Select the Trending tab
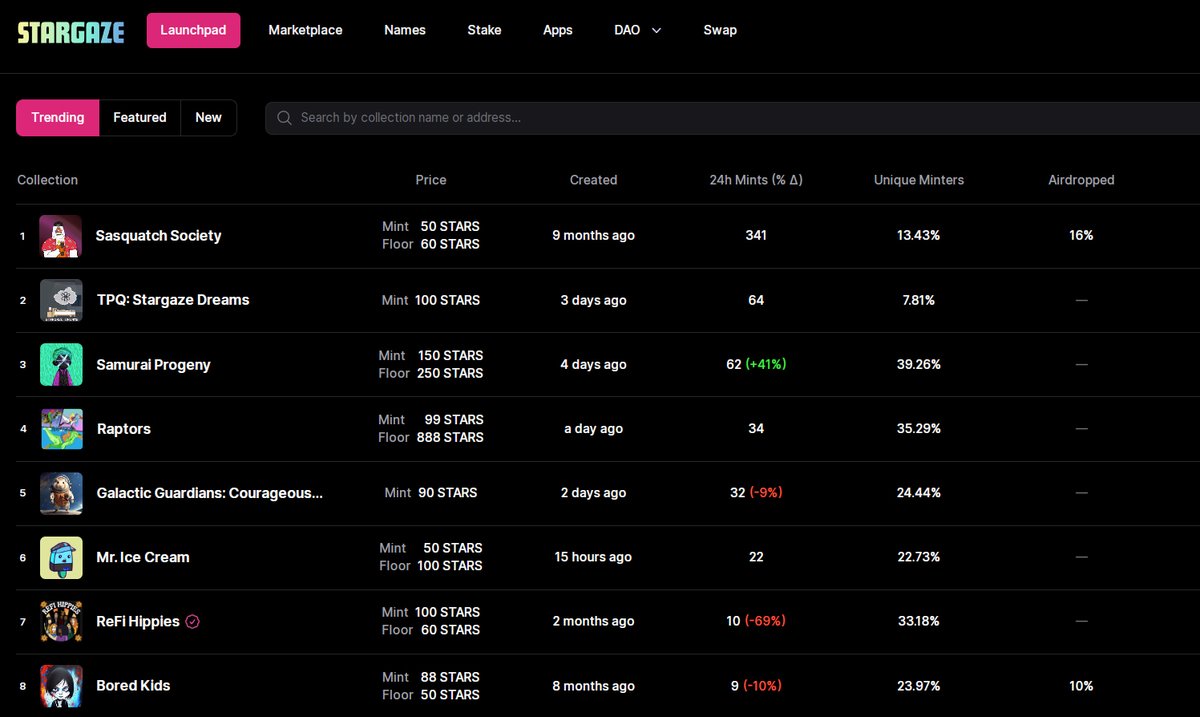The image size is (1200, 717). (x=58, y=118)
